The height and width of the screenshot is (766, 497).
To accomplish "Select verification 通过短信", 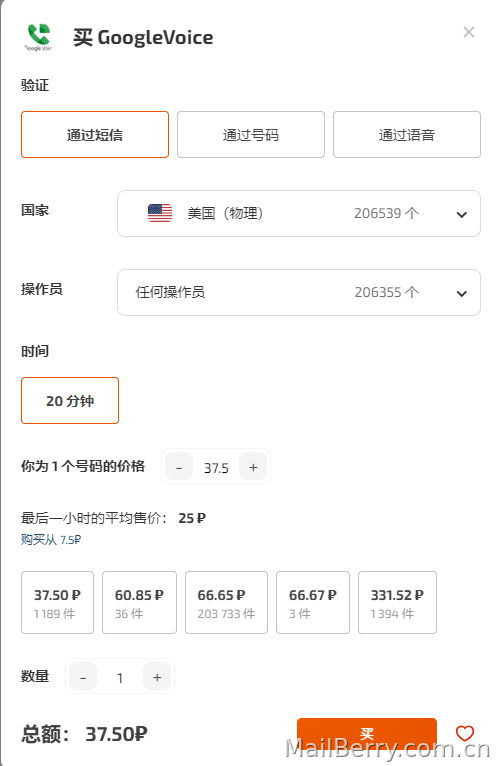I will pos(95,134).
